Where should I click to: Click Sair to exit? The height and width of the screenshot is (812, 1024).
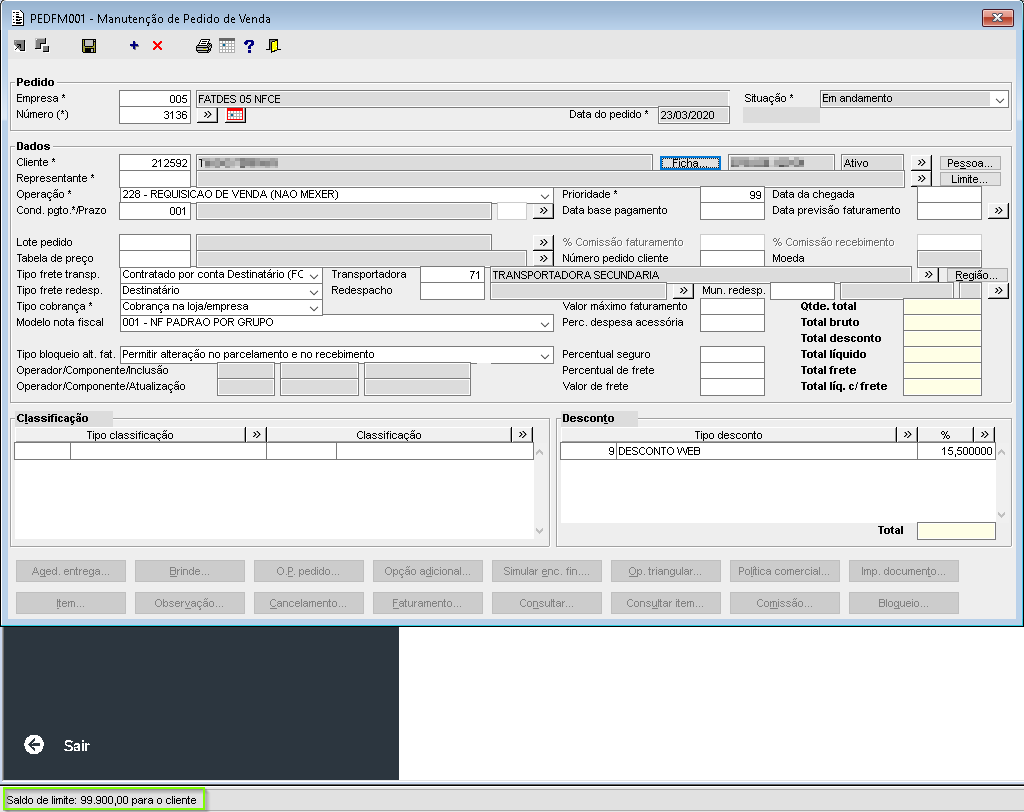click(76, 745)
